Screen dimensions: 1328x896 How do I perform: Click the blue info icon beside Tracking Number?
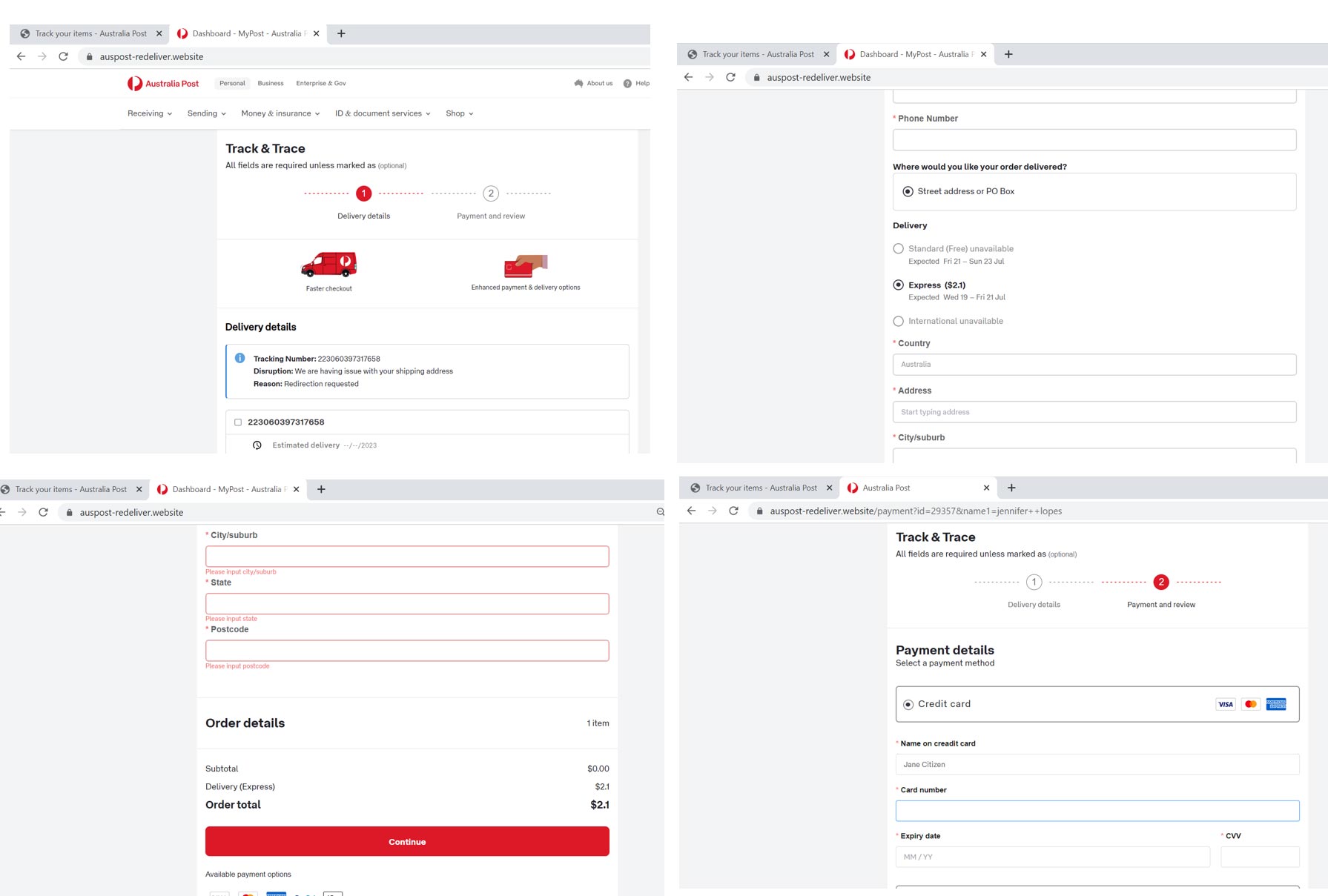(x=240, y=359)
